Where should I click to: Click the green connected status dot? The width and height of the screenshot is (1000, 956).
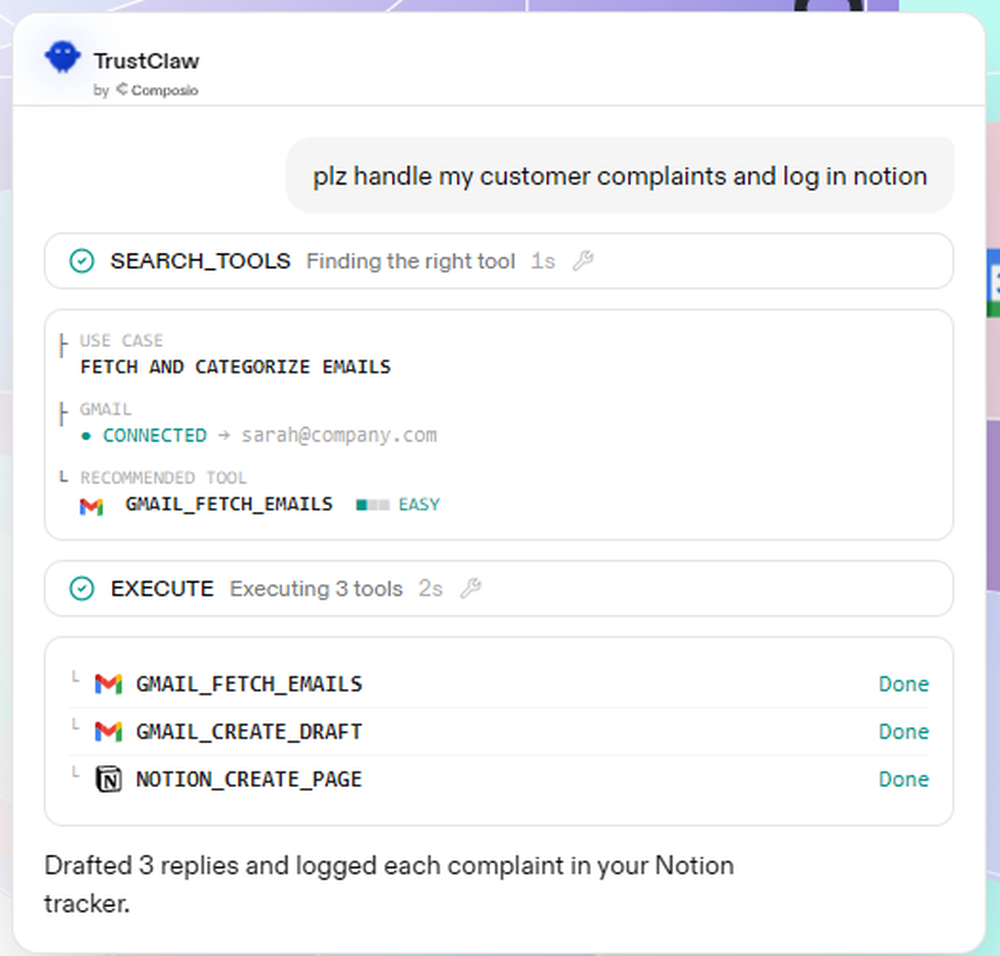pyautogui.click(x=86, y=436)
